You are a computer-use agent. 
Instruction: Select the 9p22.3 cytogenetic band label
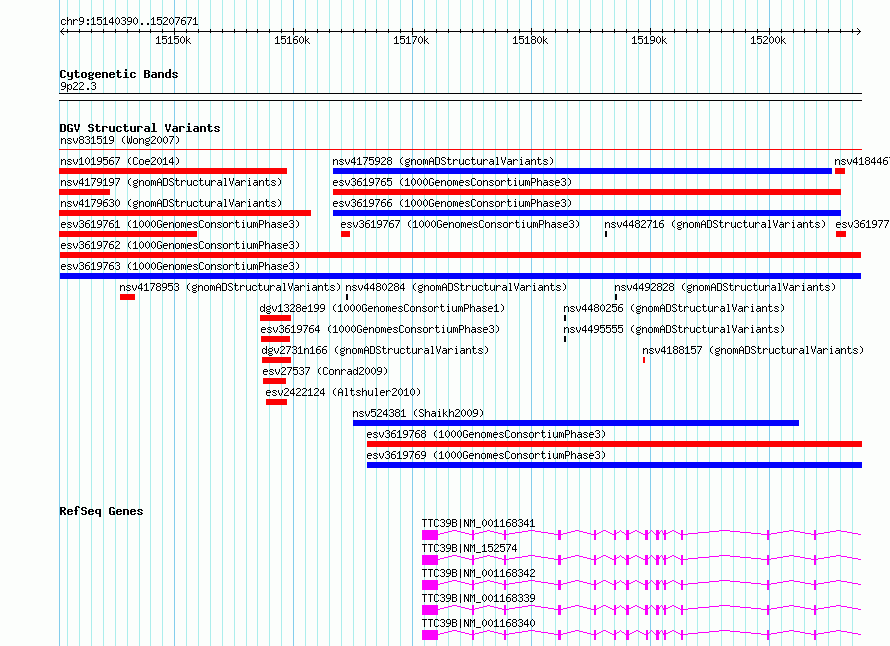click(78, 86)
